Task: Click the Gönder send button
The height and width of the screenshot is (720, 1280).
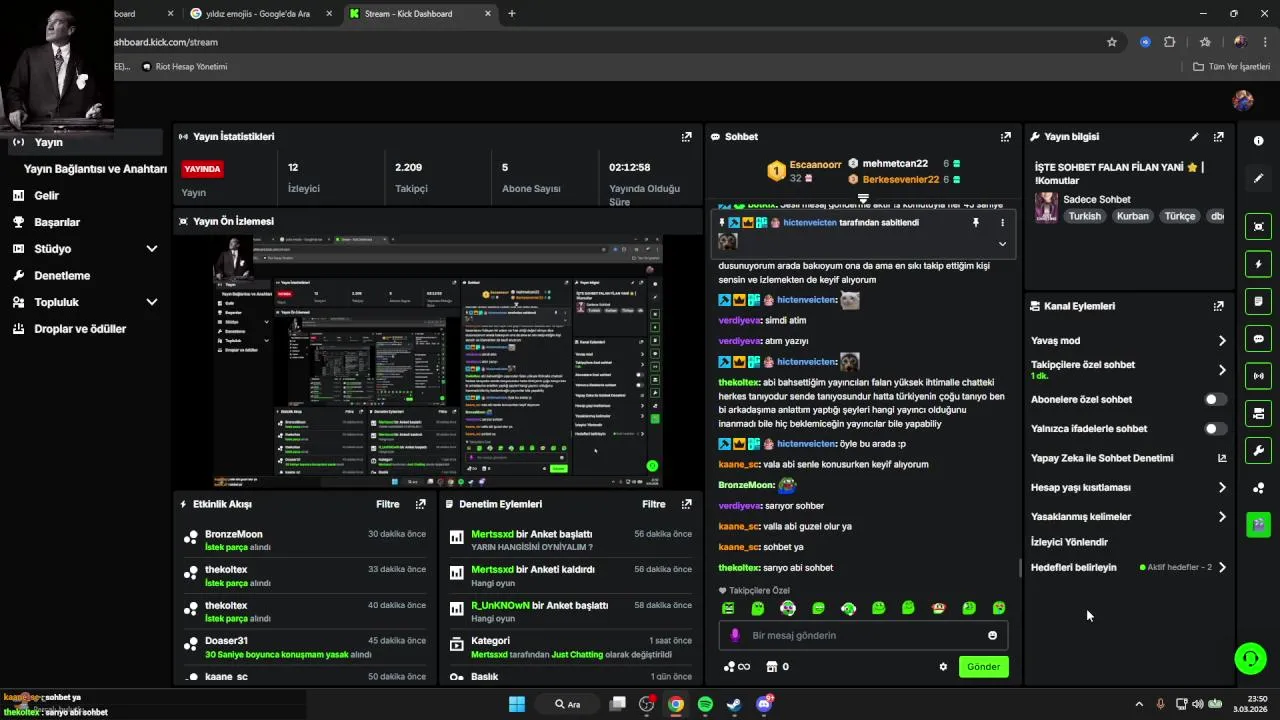Action: [983, 667]
